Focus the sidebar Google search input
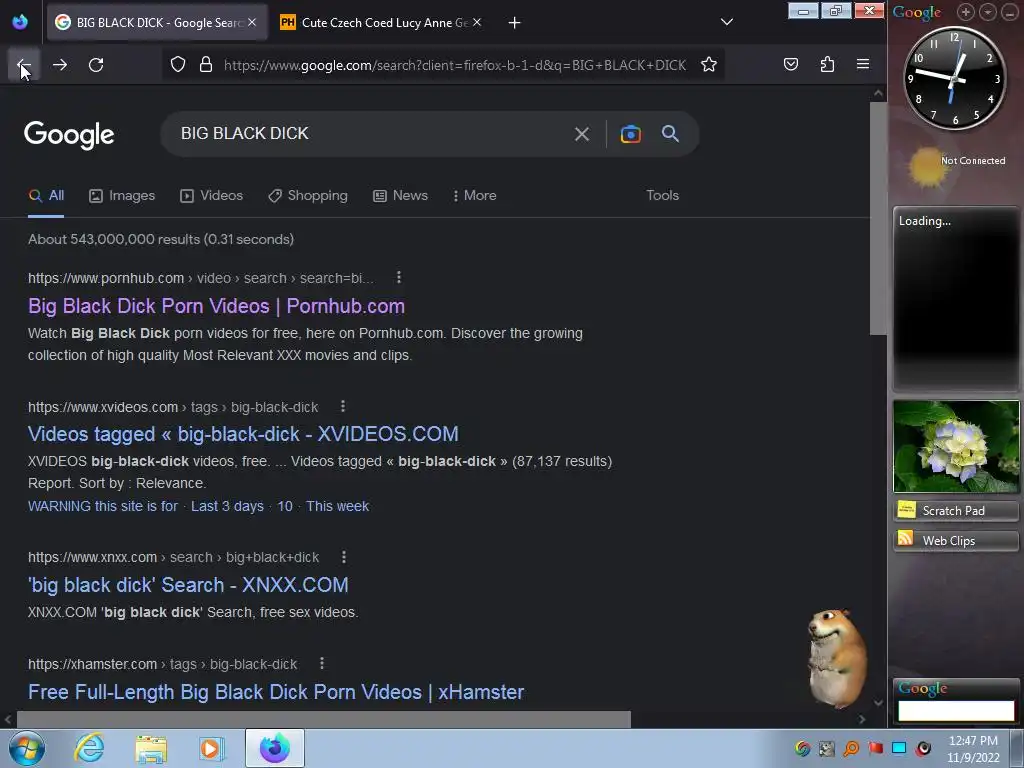Viewport: 1024px width, 768px height. click(x=955, y=711)
